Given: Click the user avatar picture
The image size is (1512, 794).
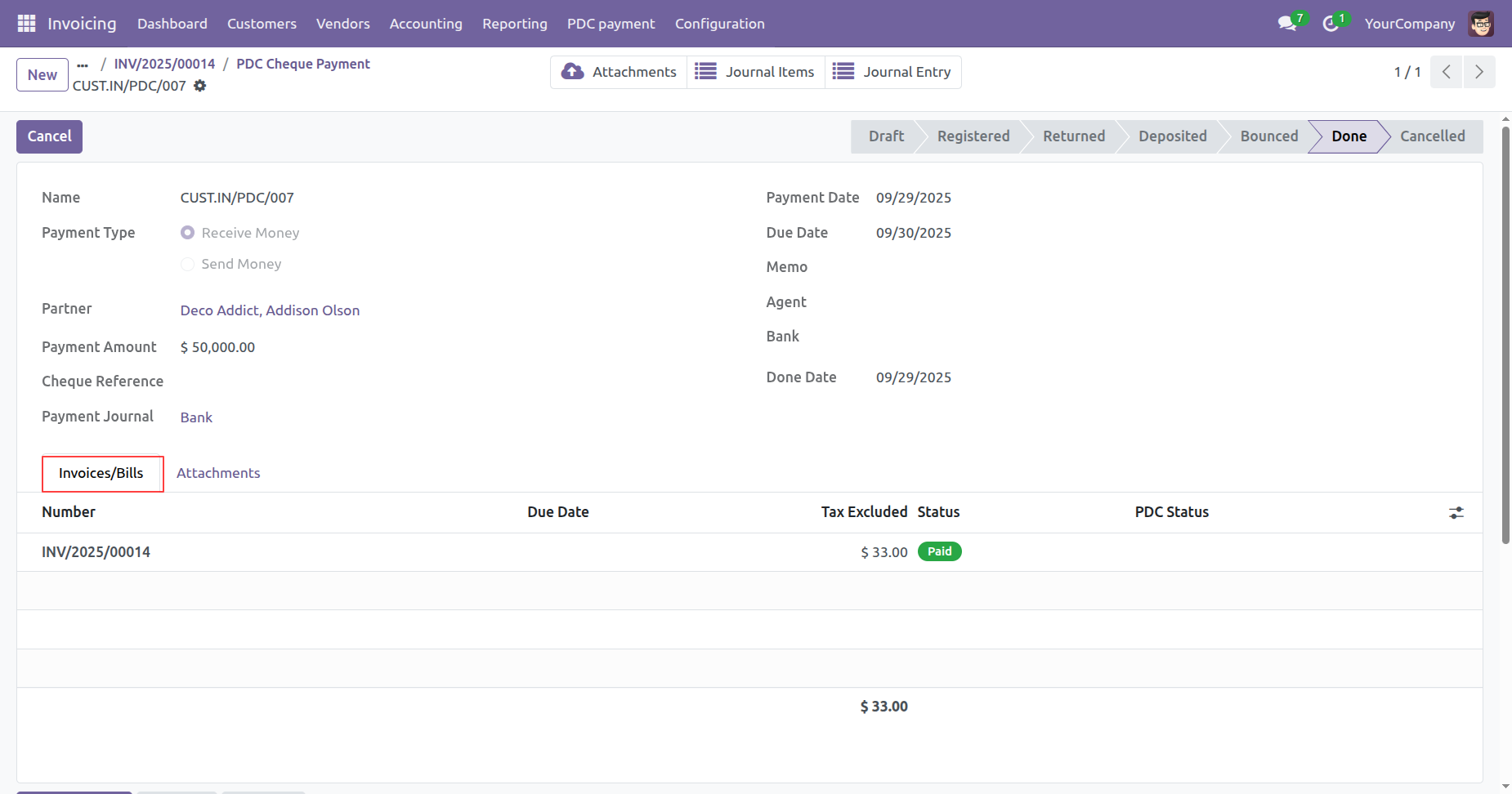Looking at the screenshot, I should 1481,24.
